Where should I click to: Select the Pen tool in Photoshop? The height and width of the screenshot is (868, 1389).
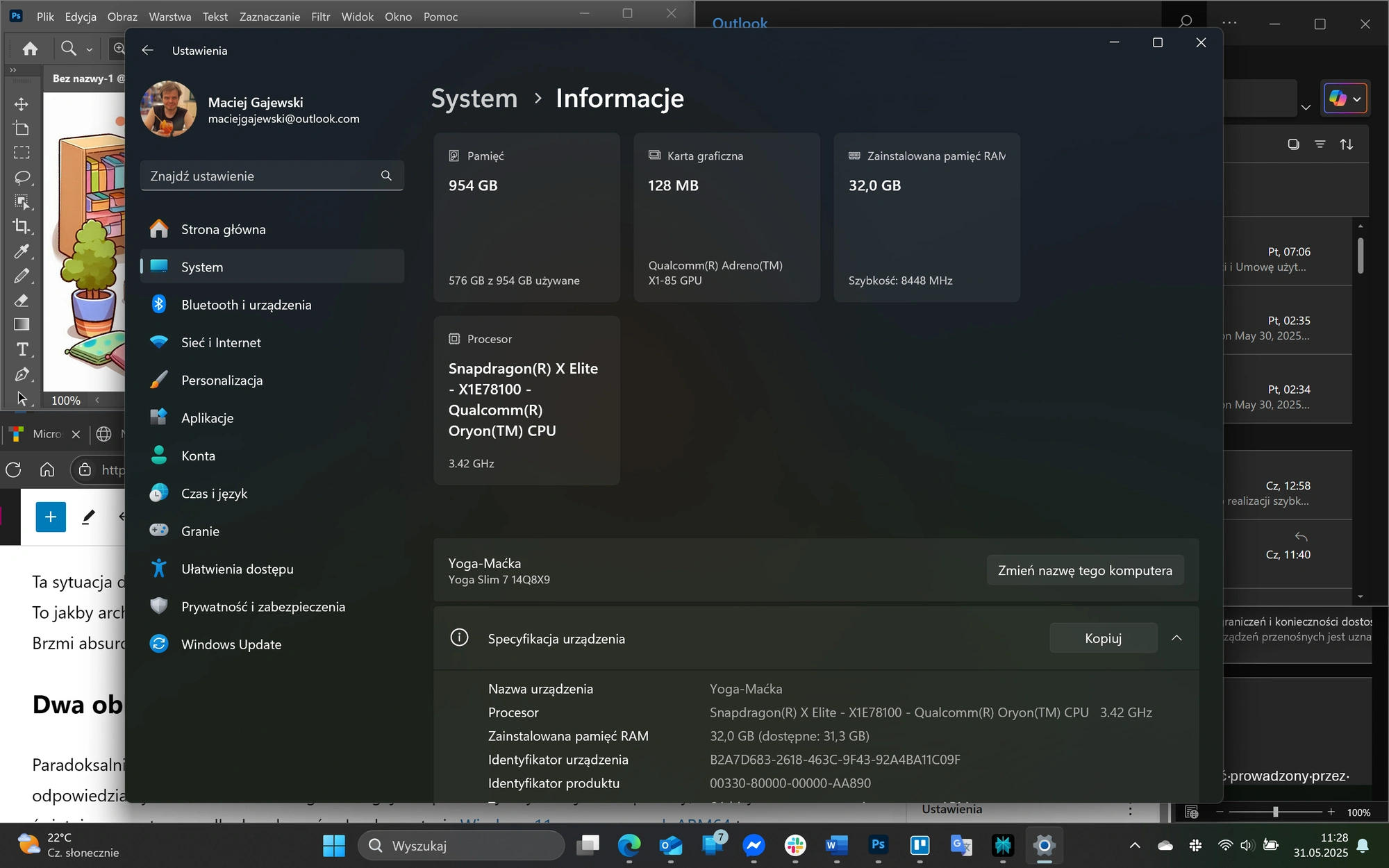(22, 374)
